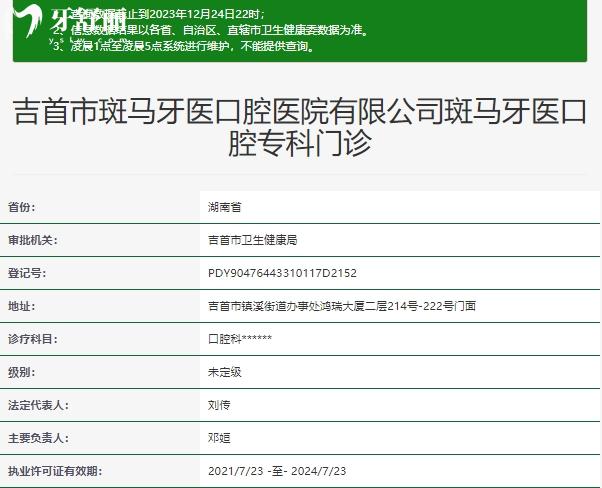Click the page title 吉首市斑马牙医口腔医院有限公司
The height and width of the screenshot is (488, 602).
pos(300,127)
